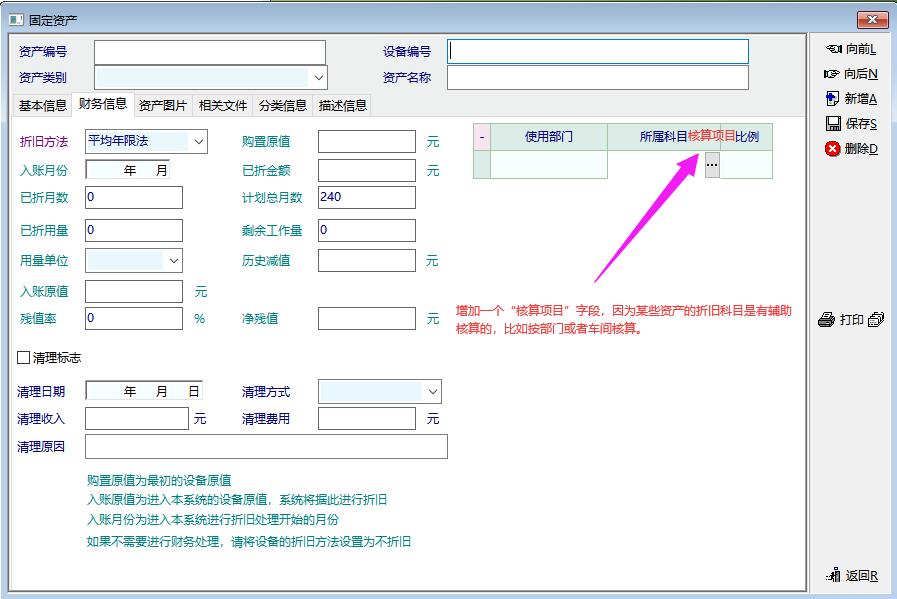Switch to the 基本信息 tab
Image resolution: width=897 pixels, height=599 pixels.
[x=43, y=105]
